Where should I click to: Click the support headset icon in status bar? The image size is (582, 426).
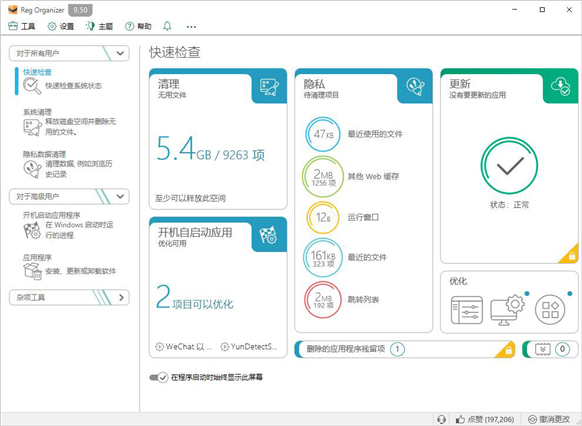[x=441, y=419]
